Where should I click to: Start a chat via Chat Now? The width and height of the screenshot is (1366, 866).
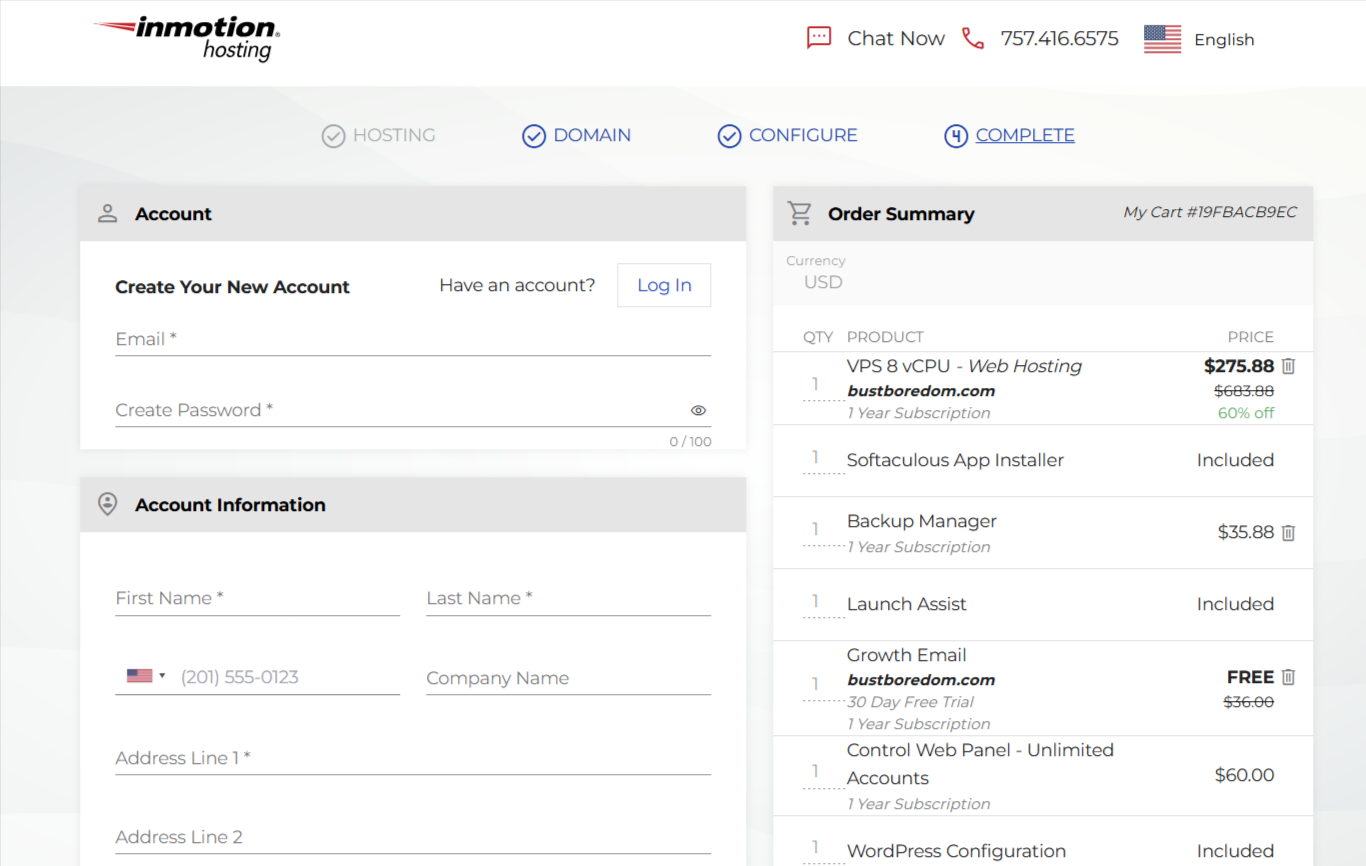(x=896, y=38)
